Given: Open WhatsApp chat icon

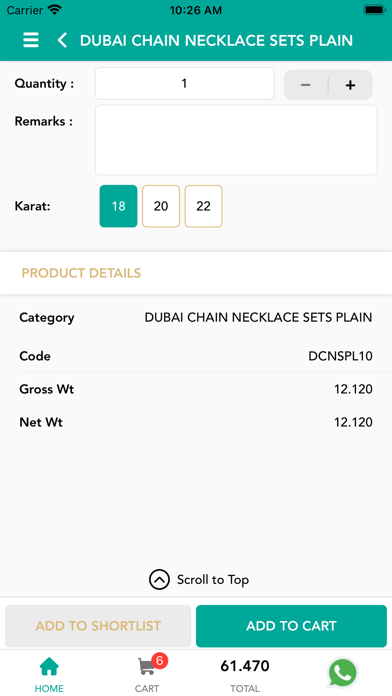Looking at the screenshot, I should (343, 673).
